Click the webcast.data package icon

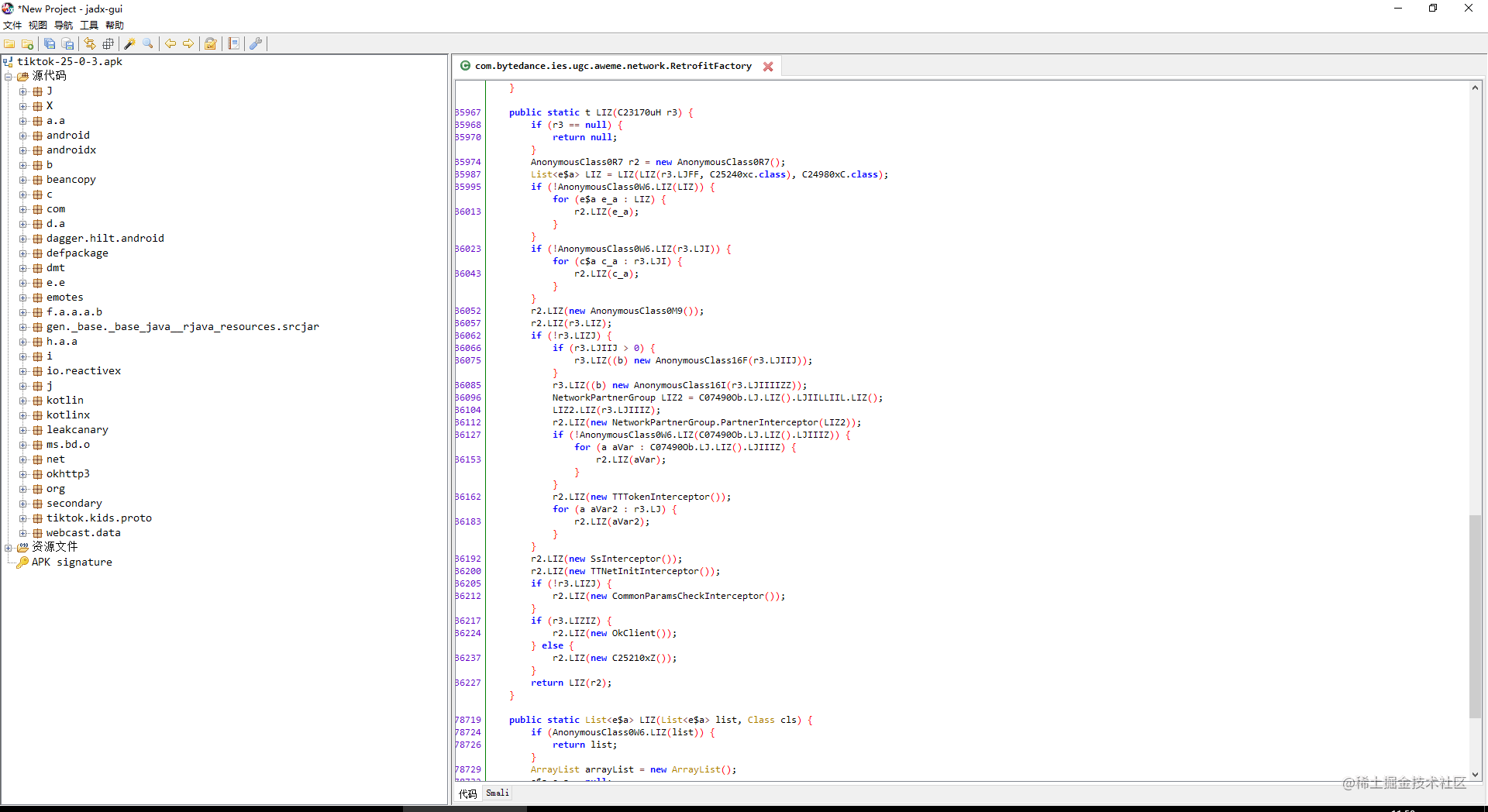37,533
